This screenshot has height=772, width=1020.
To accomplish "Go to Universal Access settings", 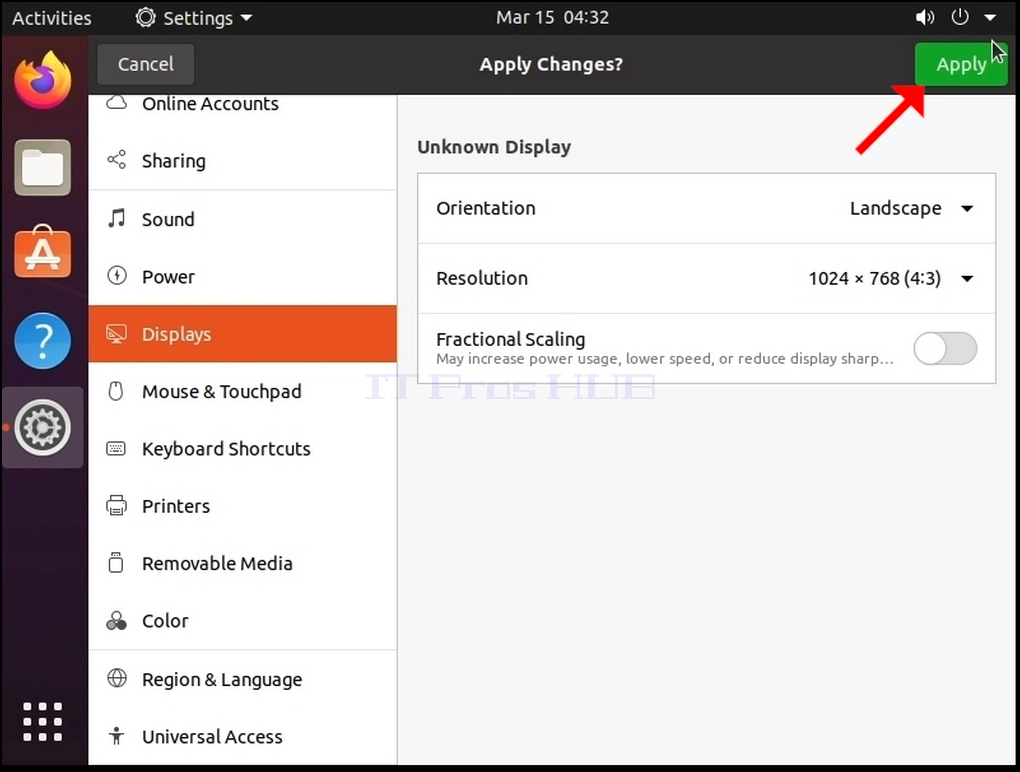I will (243, 736).
